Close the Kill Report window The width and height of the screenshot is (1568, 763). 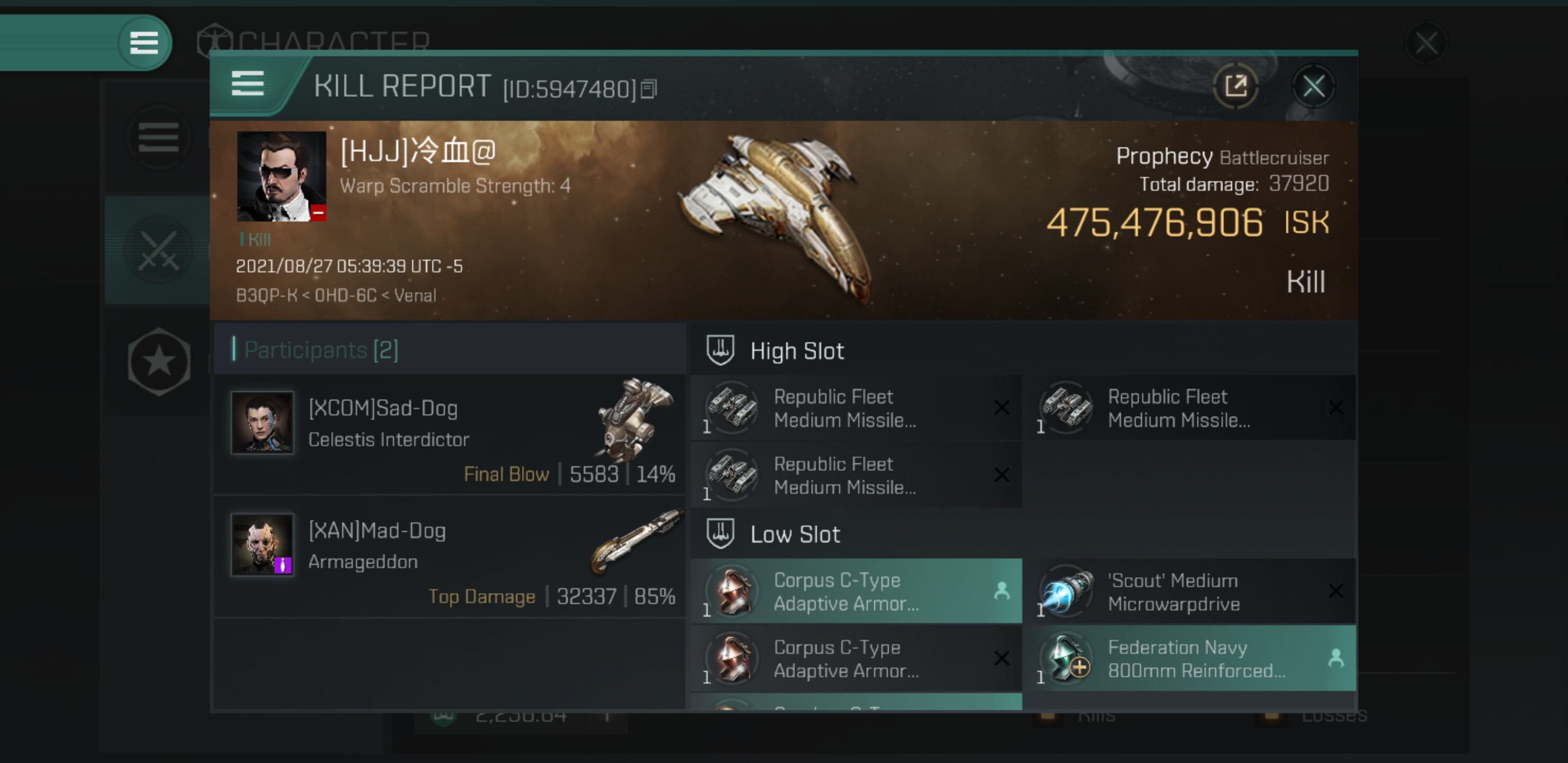(1313, 86)
